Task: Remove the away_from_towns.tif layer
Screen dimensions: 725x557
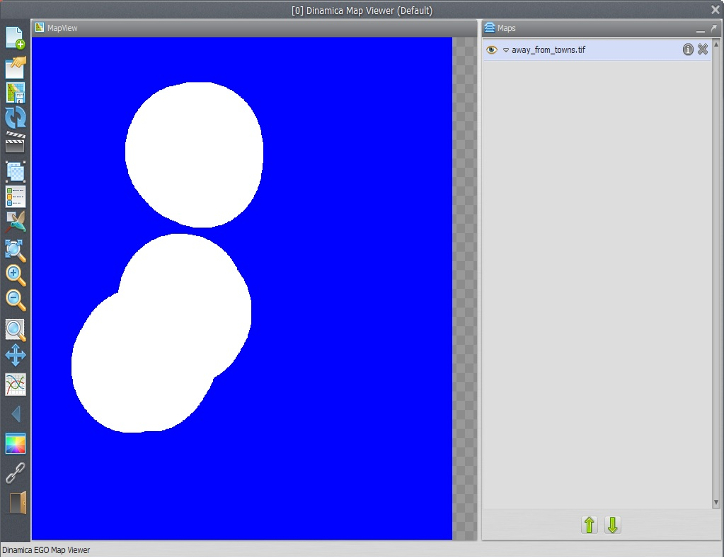Action: (703, 49)
